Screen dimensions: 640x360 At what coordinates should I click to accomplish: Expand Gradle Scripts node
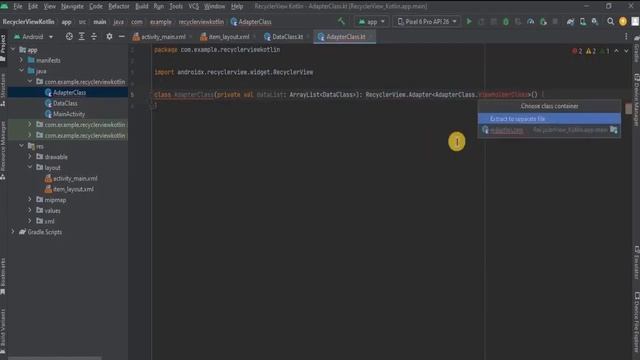click(13, 231)
